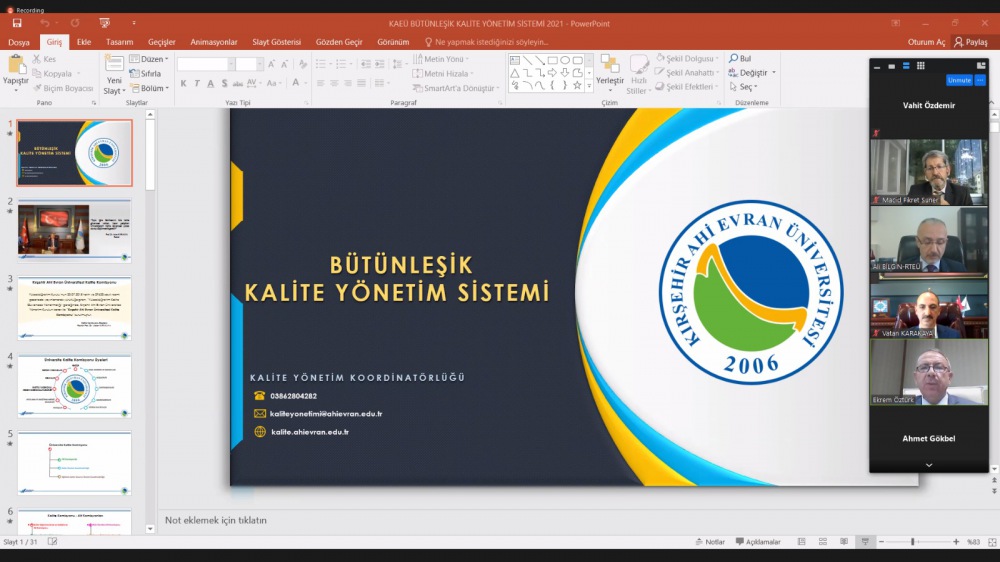This screenshot has width=1000, height=562.
Task: Click Sıfırla reset slide button
Action: pos(145,73)
